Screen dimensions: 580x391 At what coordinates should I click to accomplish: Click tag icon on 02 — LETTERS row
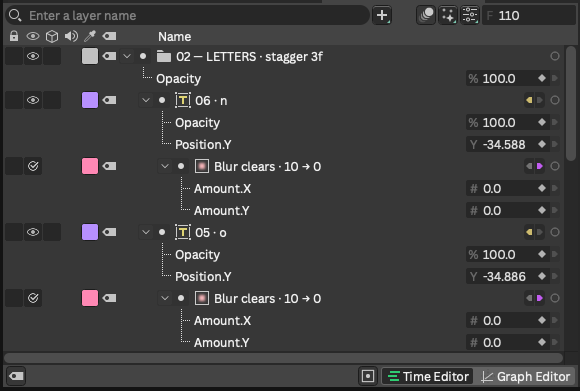click(x=109, y=56)
